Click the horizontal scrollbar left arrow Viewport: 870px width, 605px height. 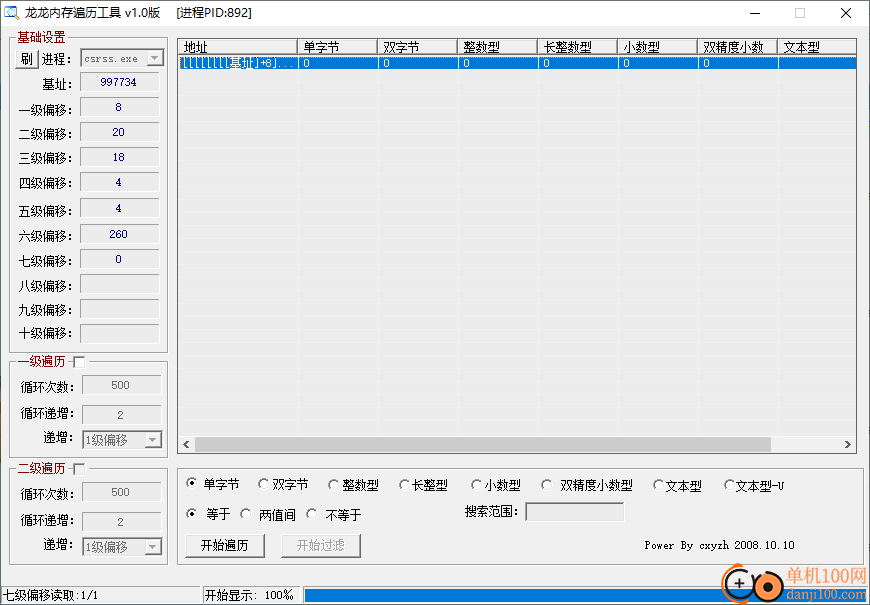(x=186, y=445)
